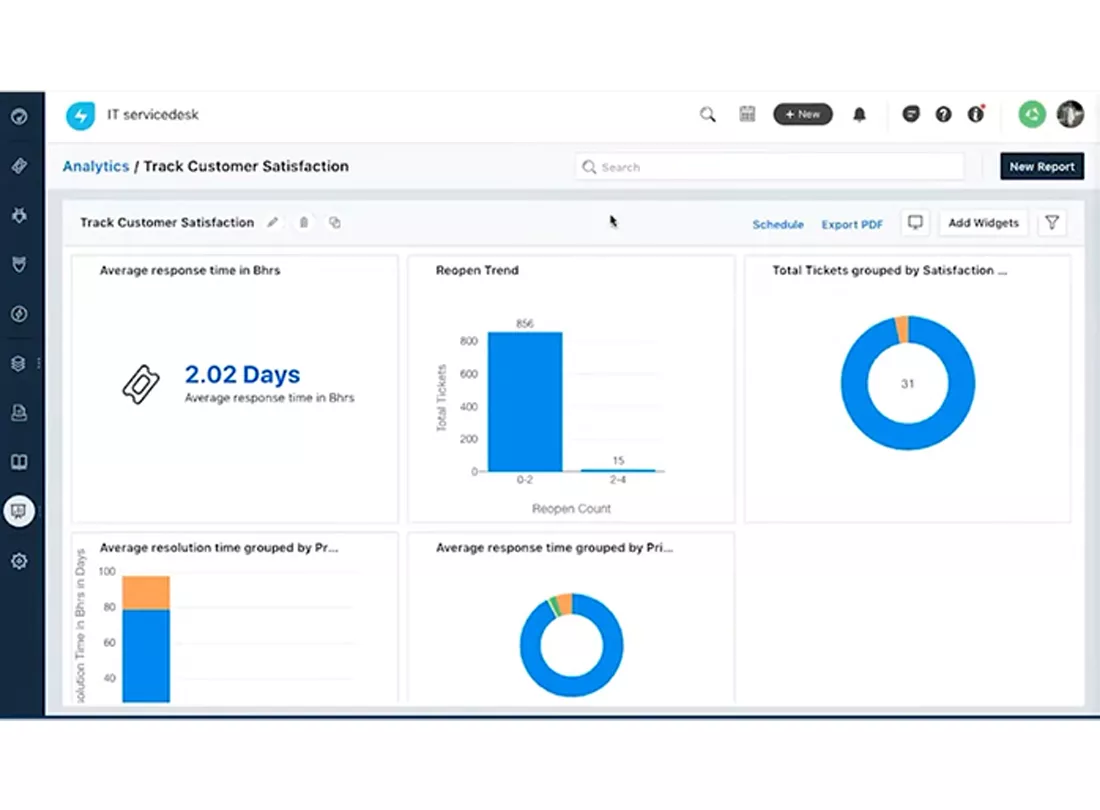Open the calendar icon in top bar
This screenshot has width=1100, height=810.
747,114
